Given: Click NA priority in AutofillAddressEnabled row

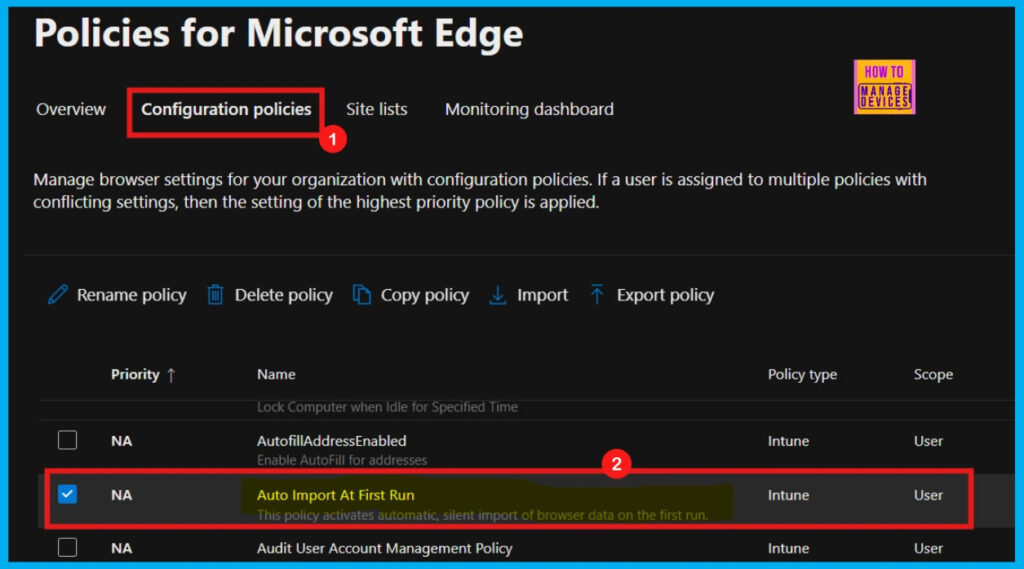Looking at the screenshot, I should coord(121,441).
